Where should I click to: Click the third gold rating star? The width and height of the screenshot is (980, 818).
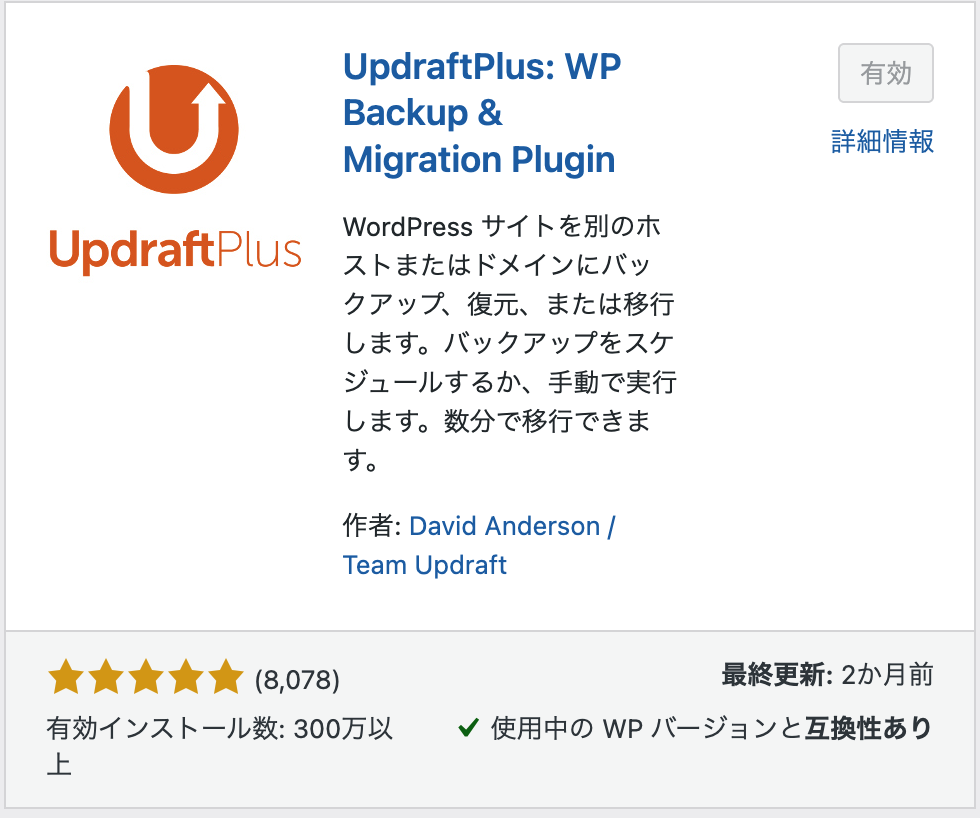tap(146, 677)
